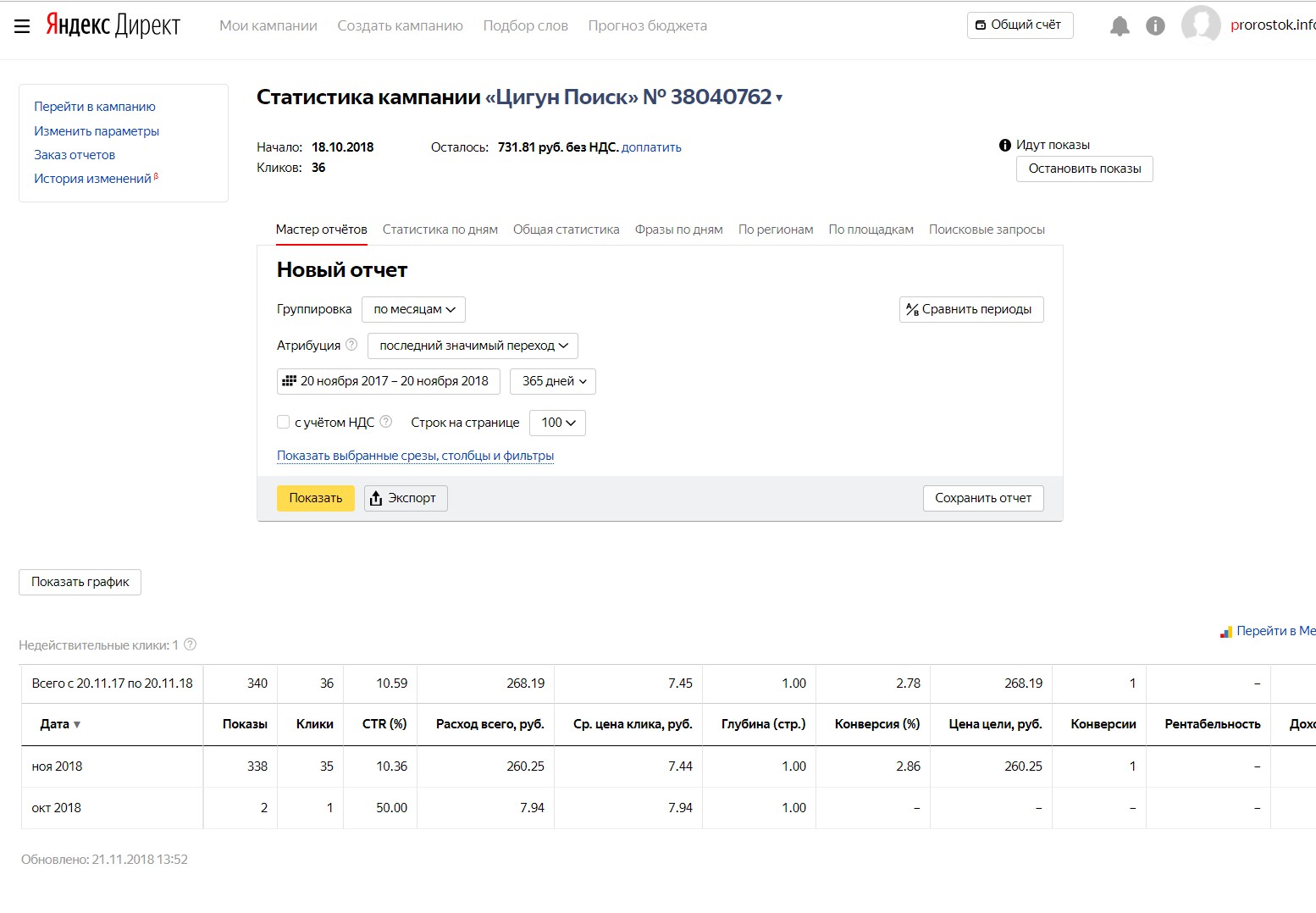This screenshot has height=913, width=1316.
Task: Click the 'доплатить' link
Action: 651,147
